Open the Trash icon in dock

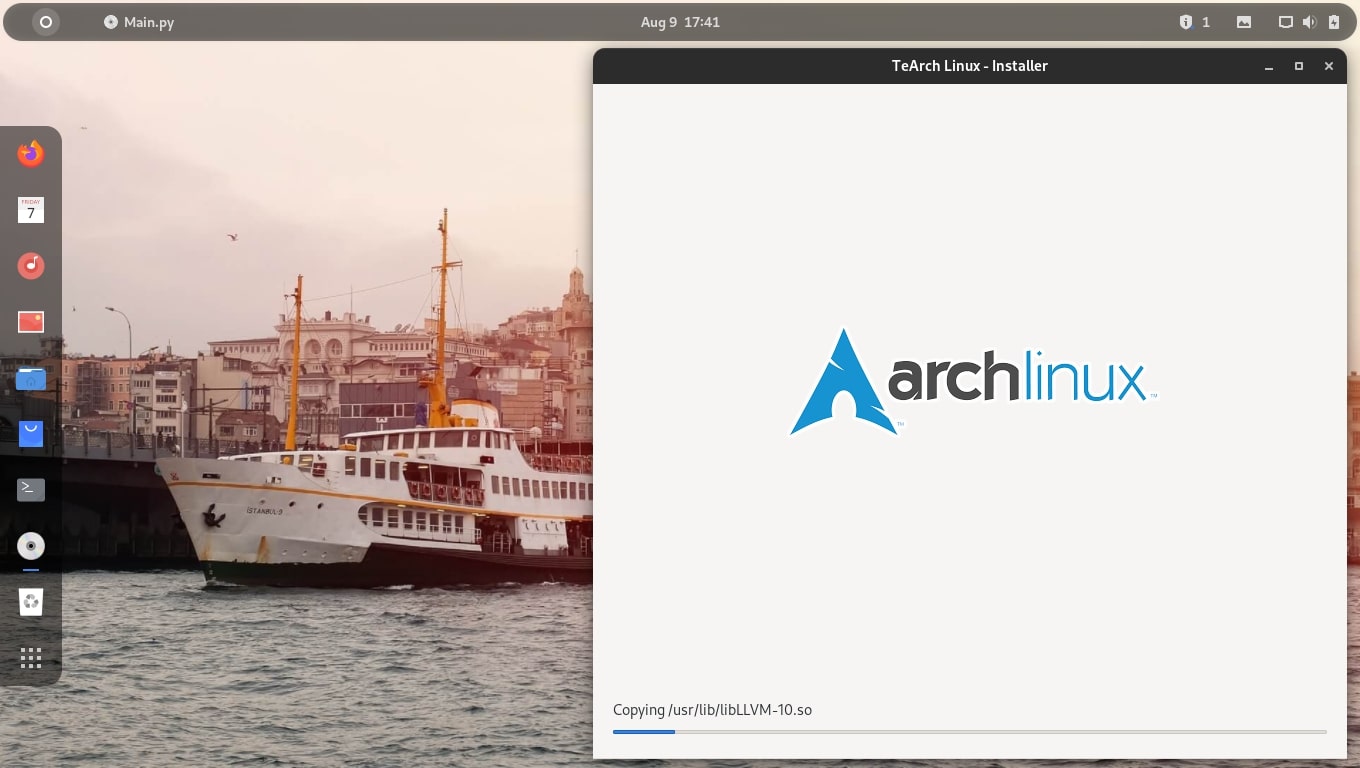[x=31, y=602]
